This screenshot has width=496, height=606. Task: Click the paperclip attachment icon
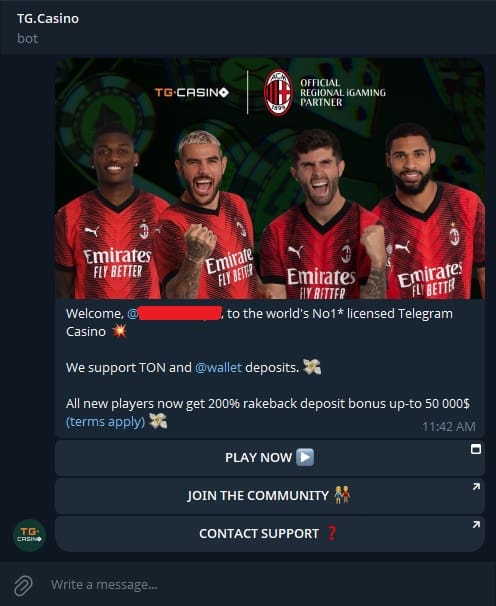click(x=23, y=585)
